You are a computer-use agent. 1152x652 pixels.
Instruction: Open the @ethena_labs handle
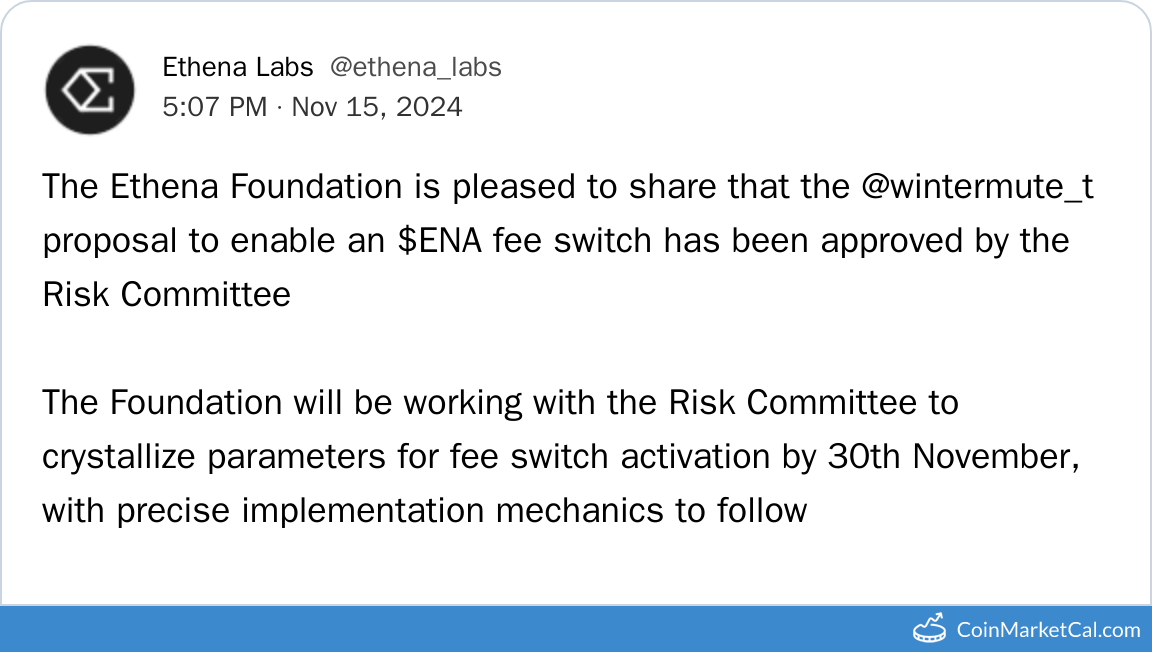[x=415, y=67]
